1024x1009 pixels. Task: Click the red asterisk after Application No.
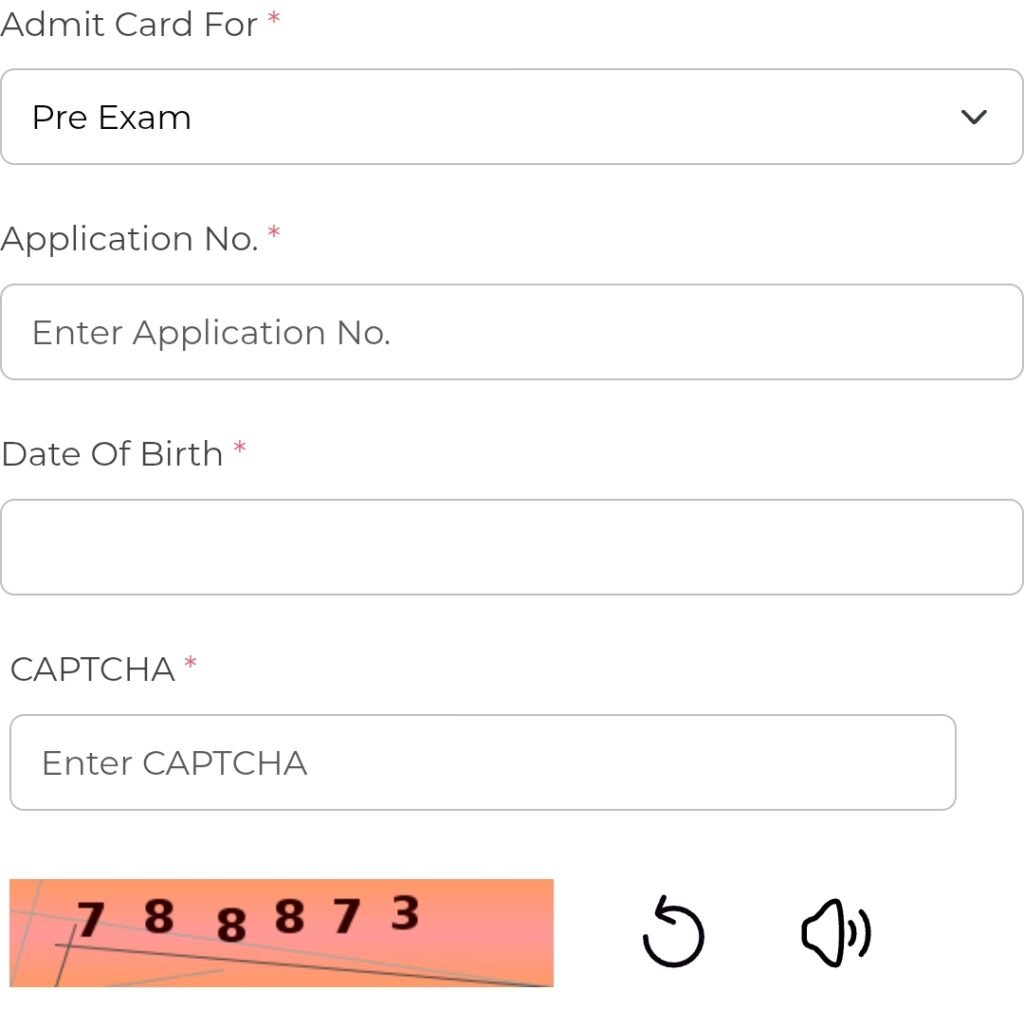click(274, 235)
